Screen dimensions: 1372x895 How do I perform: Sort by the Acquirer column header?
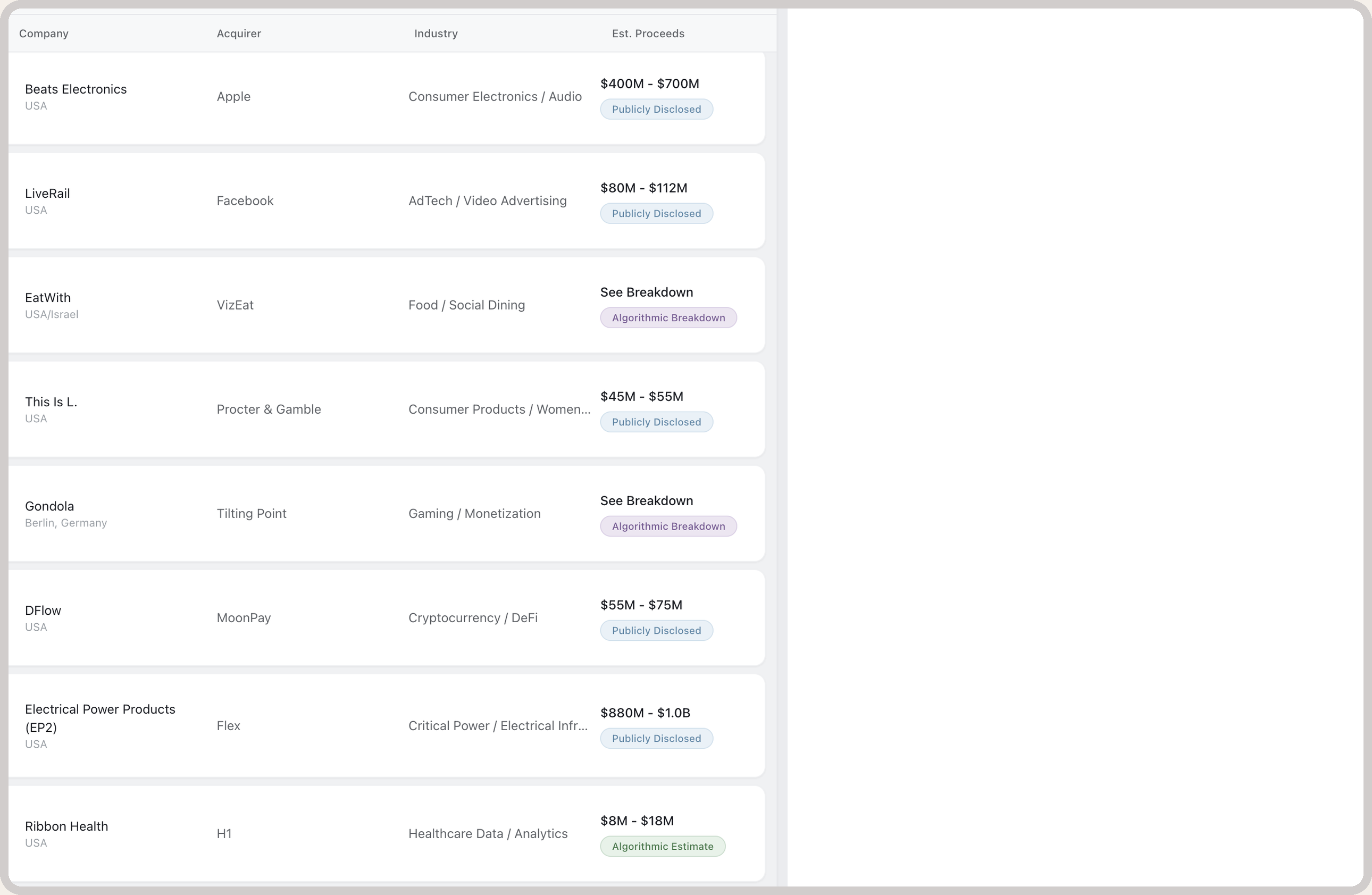click(239, 34)
